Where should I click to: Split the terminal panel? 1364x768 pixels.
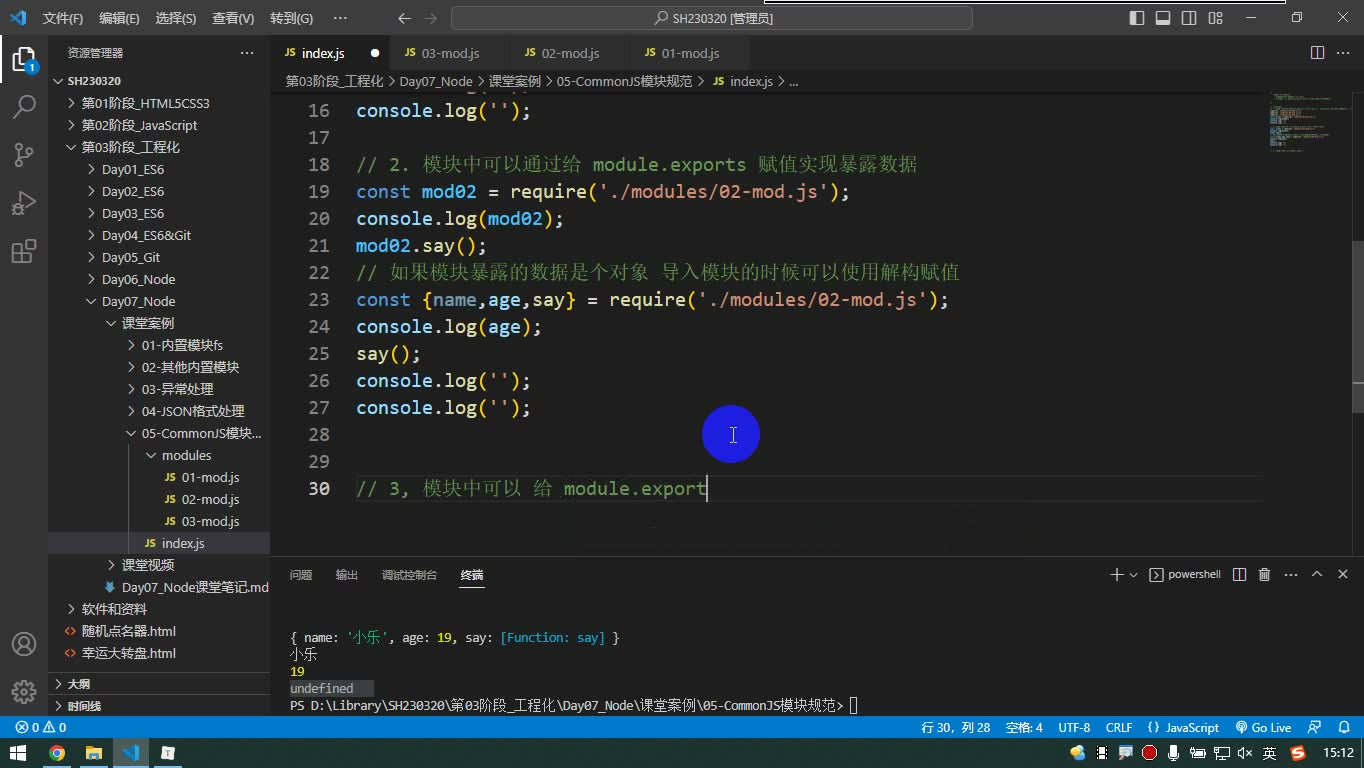click(x=1240, y=575)
